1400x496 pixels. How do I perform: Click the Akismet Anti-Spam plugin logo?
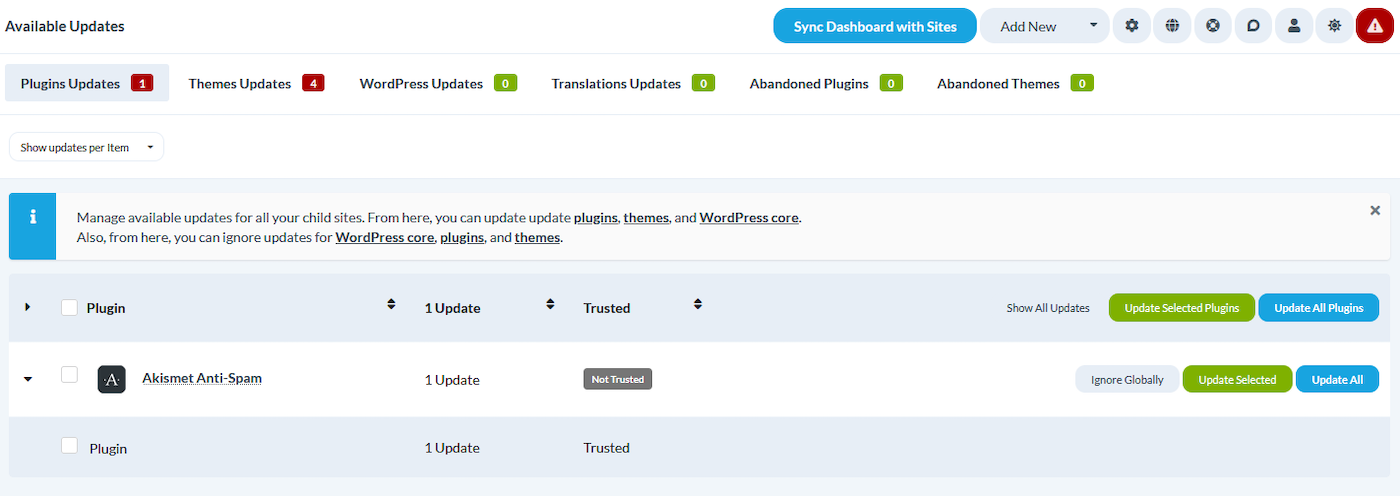click(x=111, y=379)
